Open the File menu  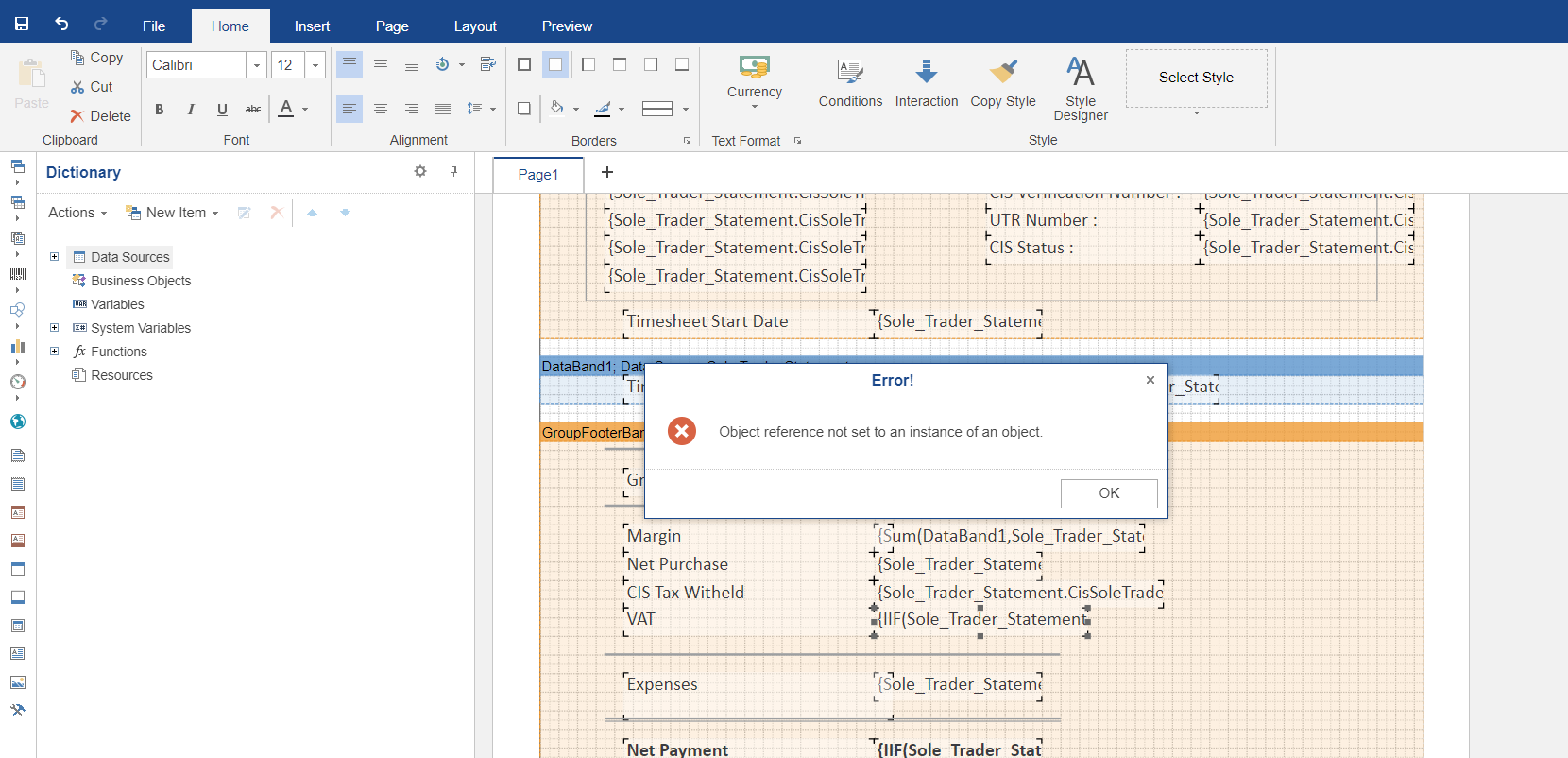click(154, 26)
